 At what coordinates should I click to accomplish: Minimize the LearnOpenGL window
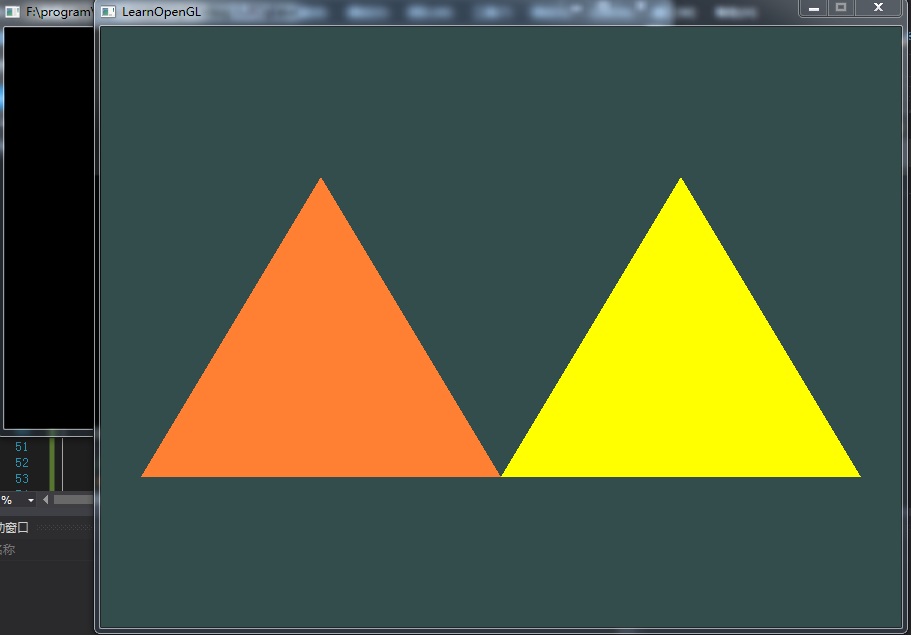(814, 8)
